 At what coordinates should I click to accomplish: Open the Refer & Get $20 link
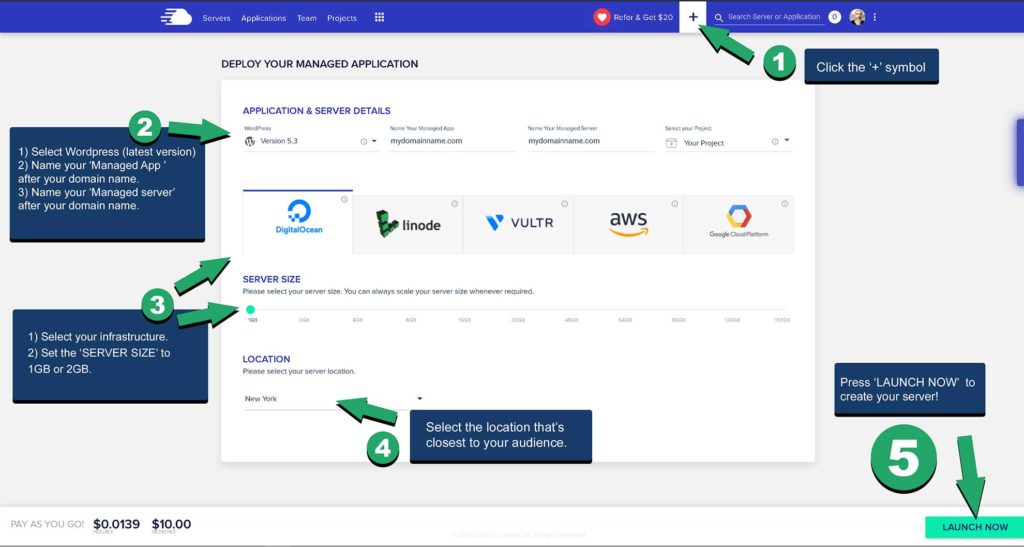click(x=643, y=18)
